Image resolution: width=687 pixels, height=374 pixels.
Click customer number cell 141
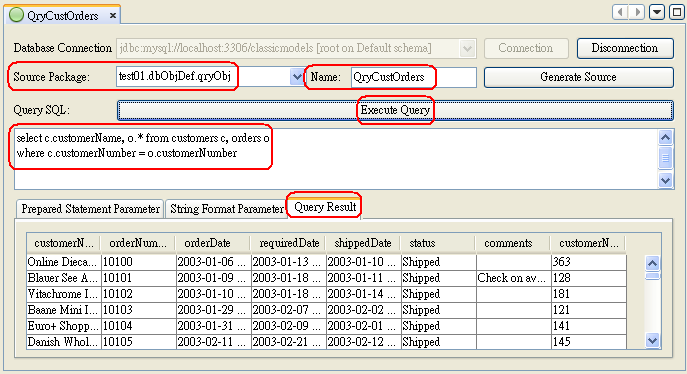tap(588, 326)
